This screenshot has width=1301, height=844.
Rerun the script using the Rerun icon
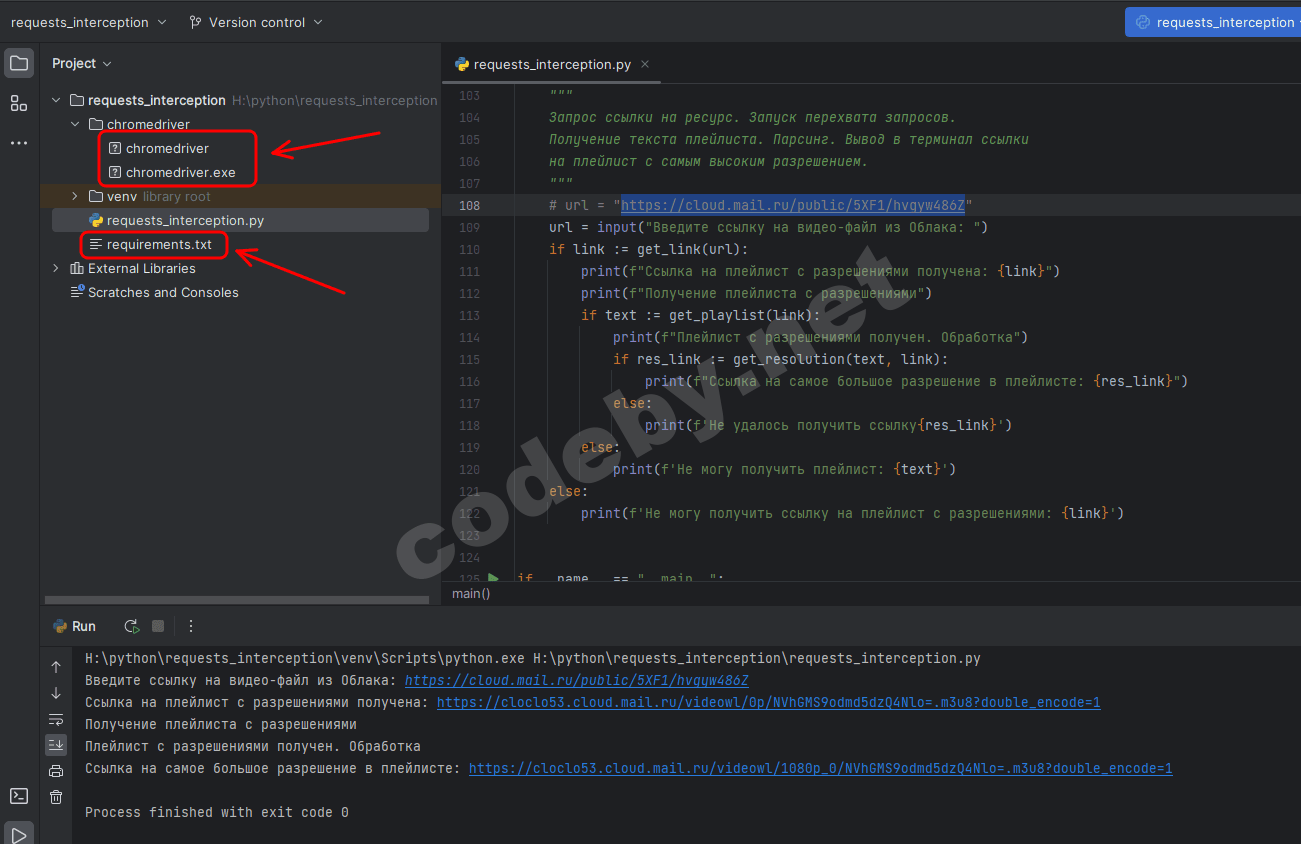pyautogui.click(x=131, y=626)
